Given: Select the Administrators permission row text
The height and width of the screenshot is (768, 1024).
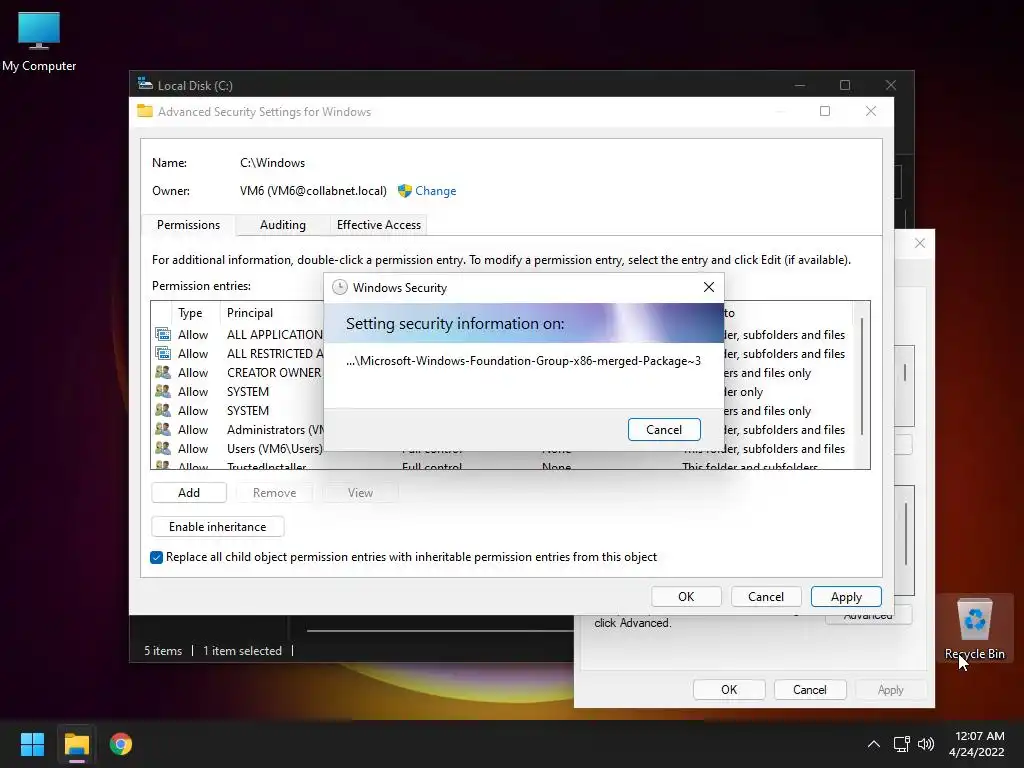Looking at the screenshot, I should click(276, 430).
